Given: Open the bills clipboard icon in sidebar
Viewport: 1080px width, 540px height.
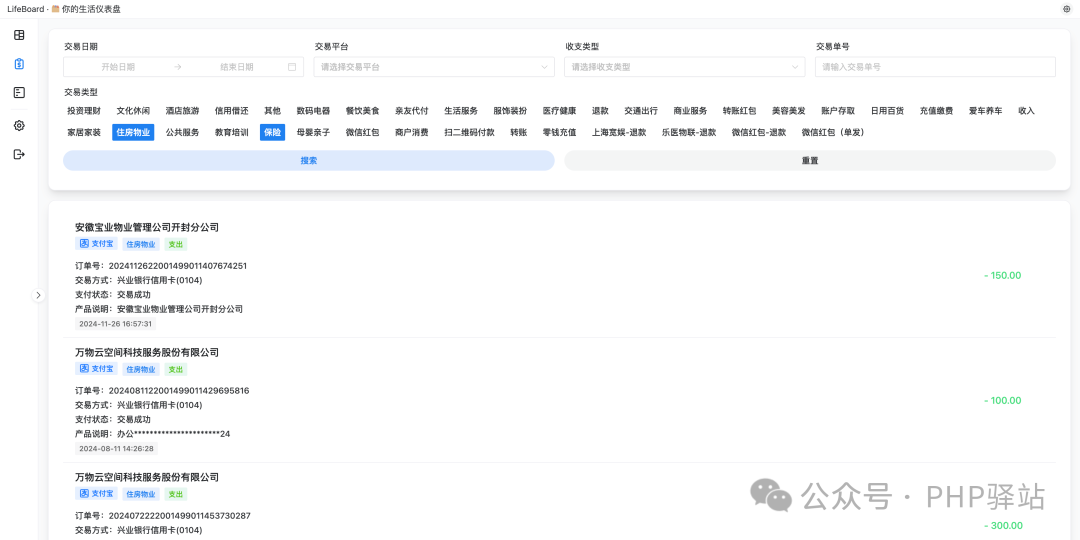Looking at the screenshot, I should (x=19, y=64).
